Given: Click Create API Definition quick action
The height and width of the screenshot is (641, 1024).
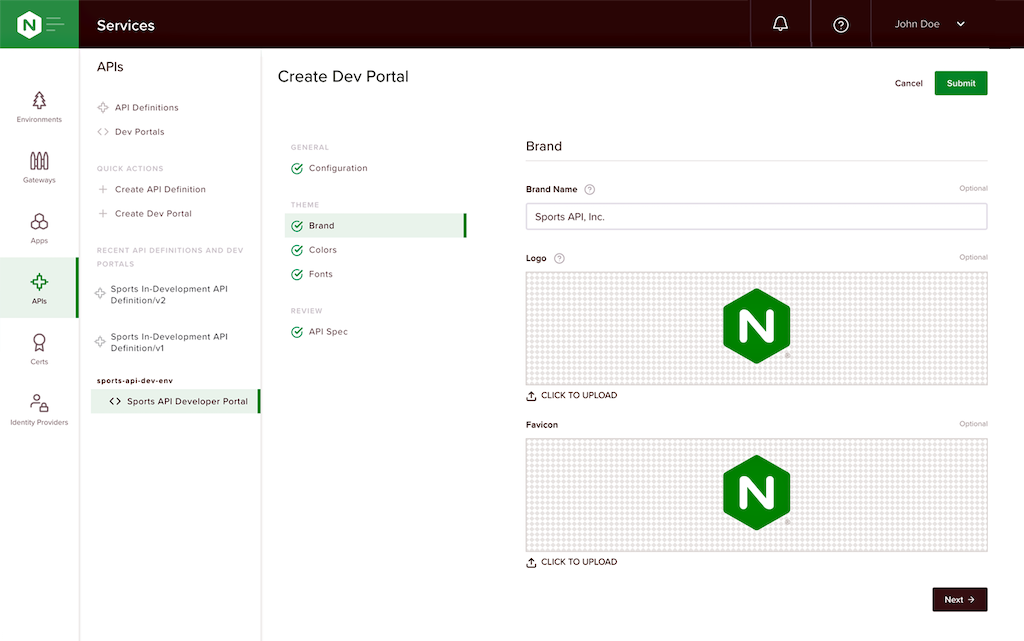Looking at the screenshot, I should coord(160,189).
